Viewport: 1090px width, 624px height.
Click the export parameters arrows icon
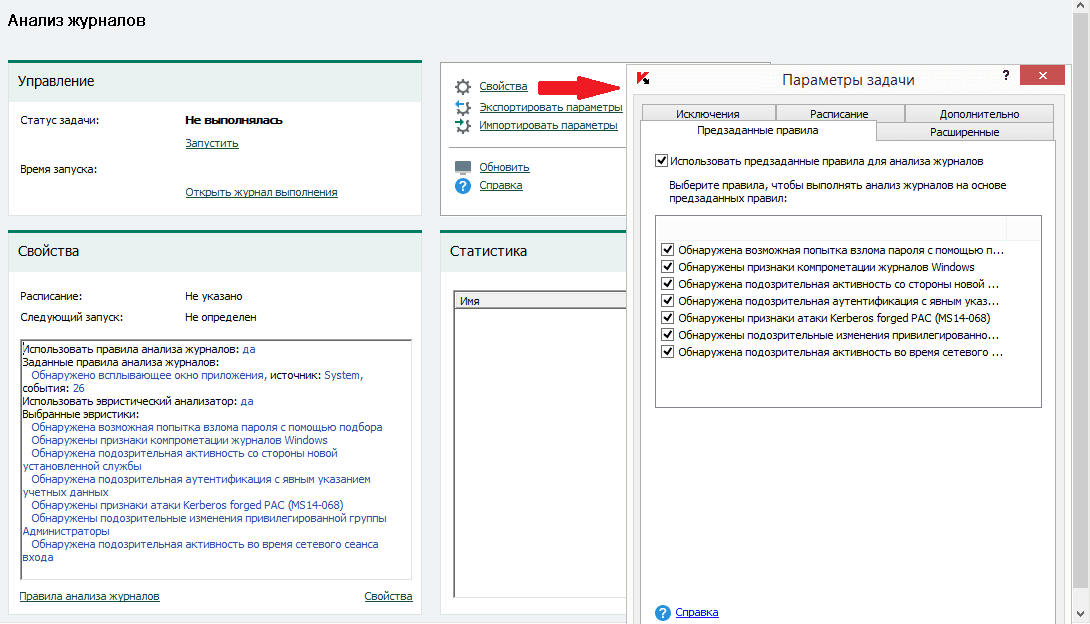tap(462, 107)
